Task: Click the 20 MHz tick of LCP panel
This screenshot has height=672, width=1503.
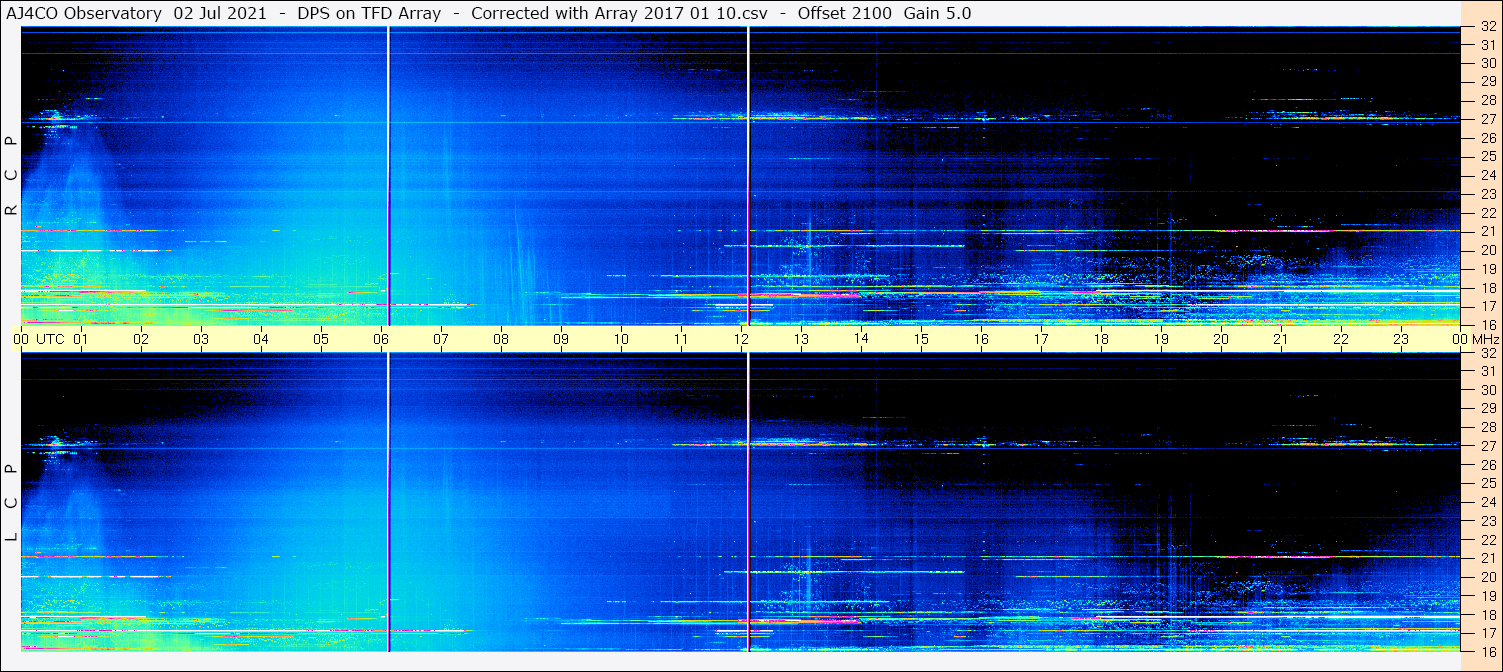Action: click(1487, 577)
